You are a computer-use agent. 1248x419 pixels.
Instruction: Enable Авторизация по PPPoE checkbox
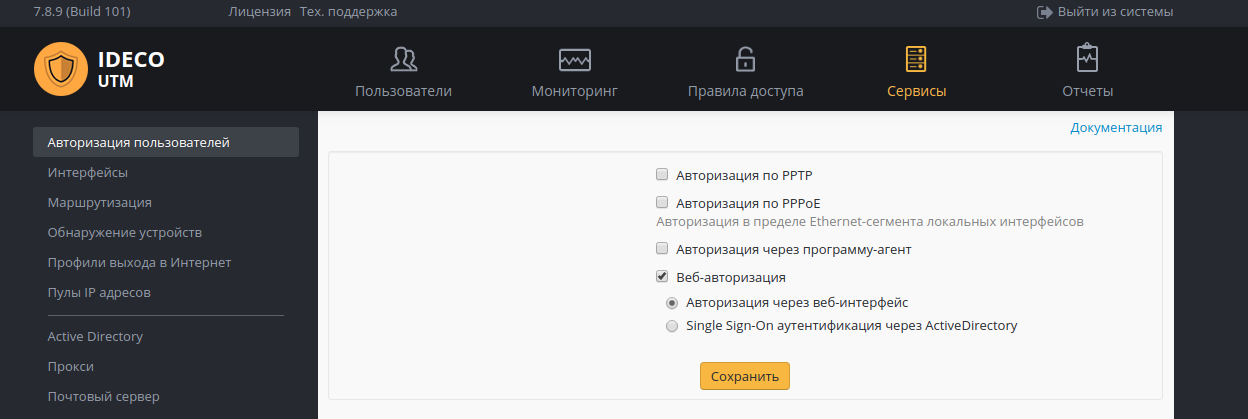coord(662,202)
